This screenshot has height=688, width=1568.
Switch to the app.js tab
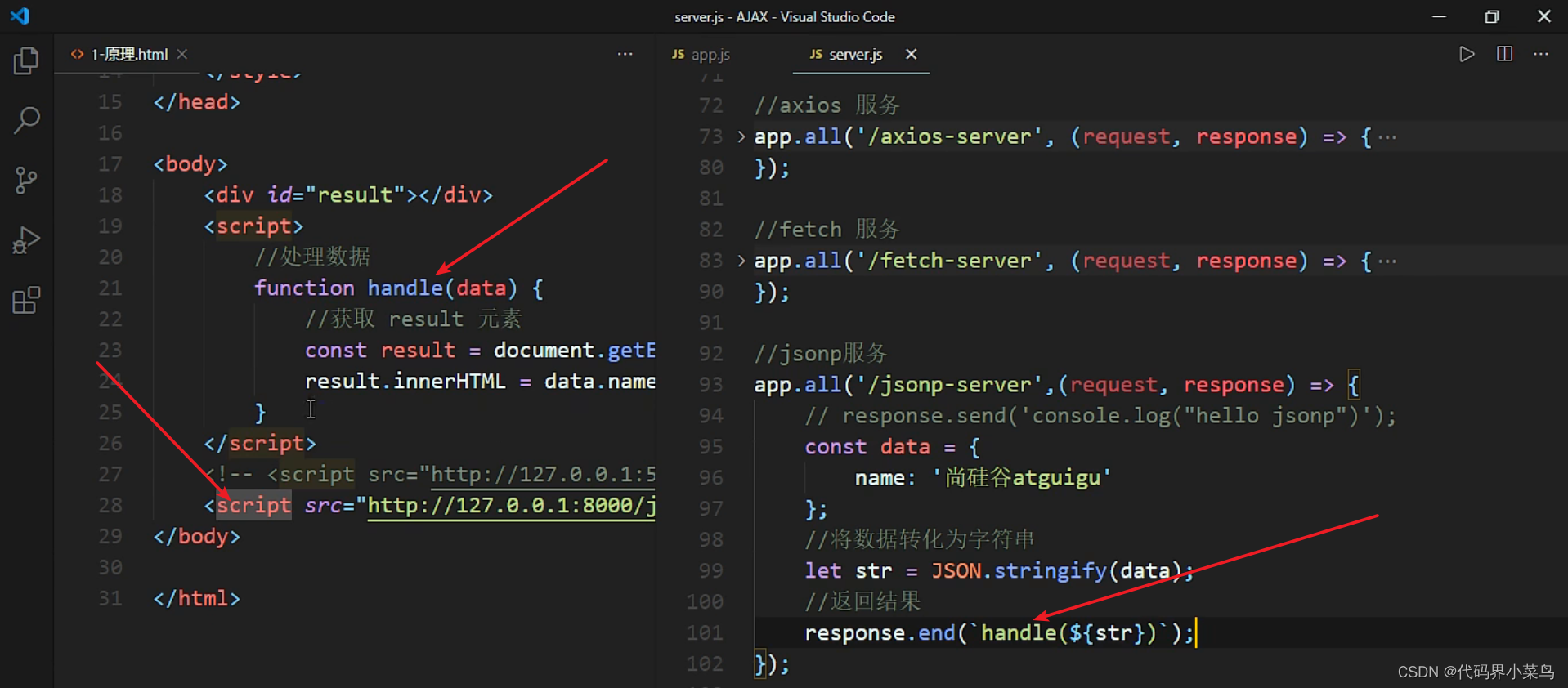(x=701, y=54)
